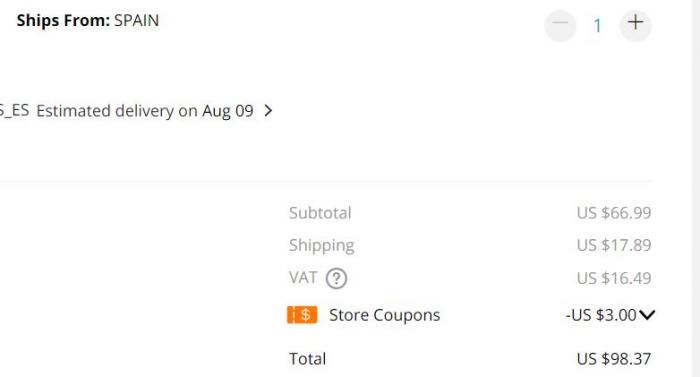This screenshot has width=700, height=377.
Task: Decrease quantity with the minus button
Action: click(560, 25)
